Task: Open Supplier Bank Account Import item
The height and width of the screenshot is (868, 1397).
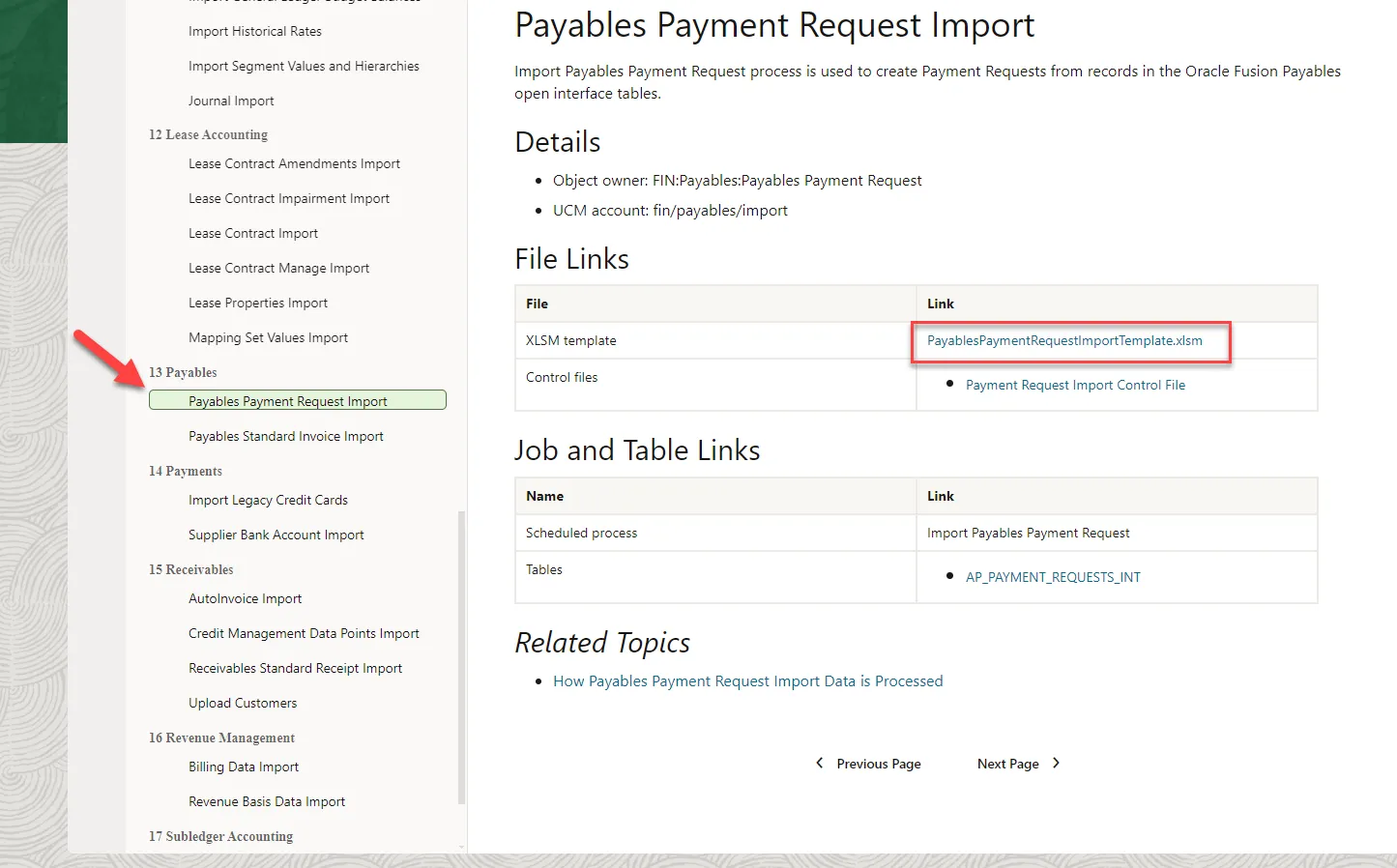Action: [276, 535]
